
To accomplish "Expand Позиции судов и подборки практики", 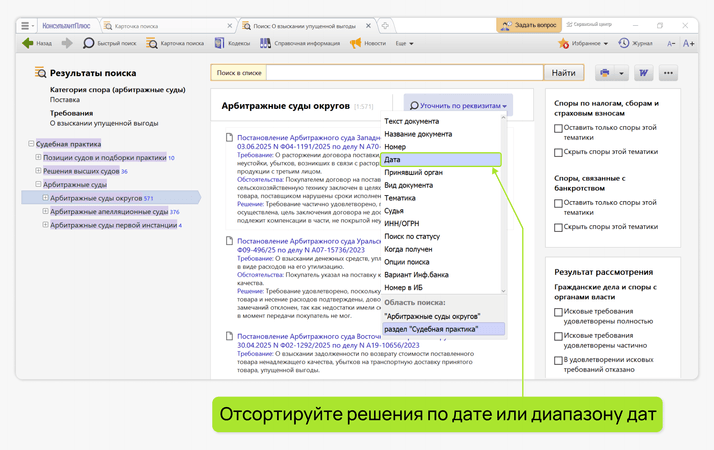I will coord(38,157).
